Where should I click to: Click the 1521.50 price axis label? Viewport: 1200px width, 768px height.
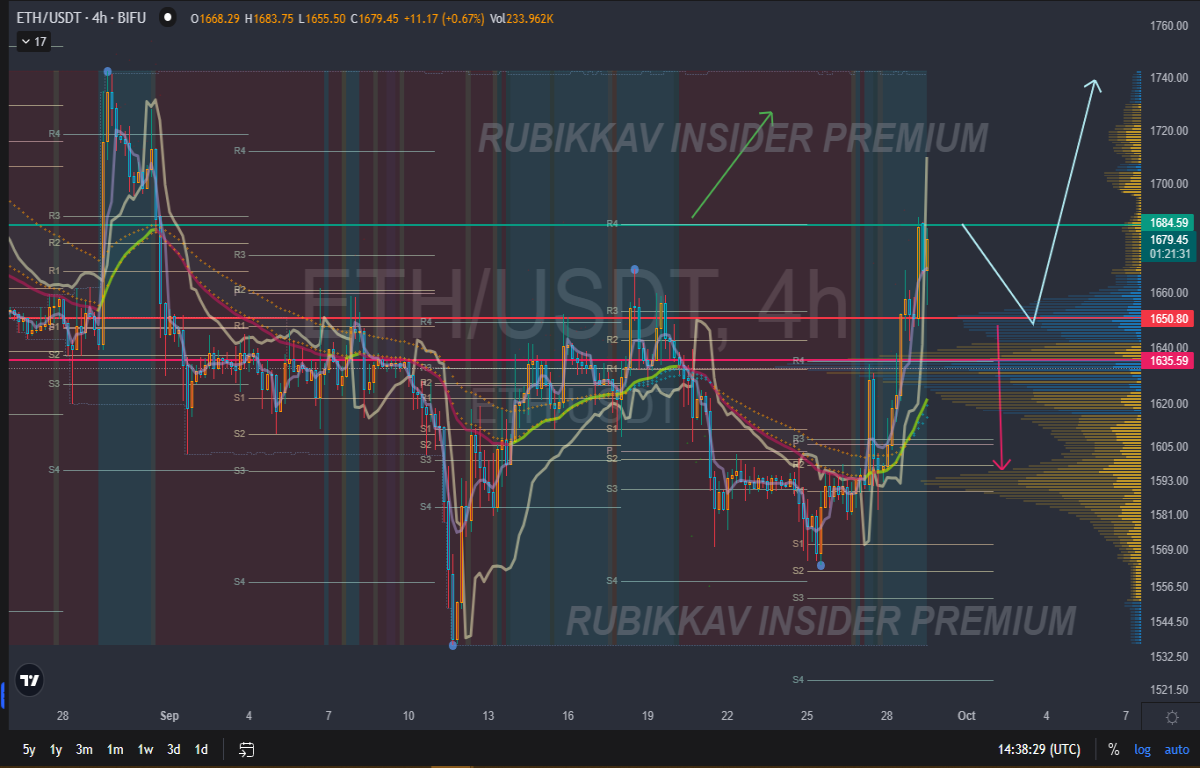(1168, 690)
